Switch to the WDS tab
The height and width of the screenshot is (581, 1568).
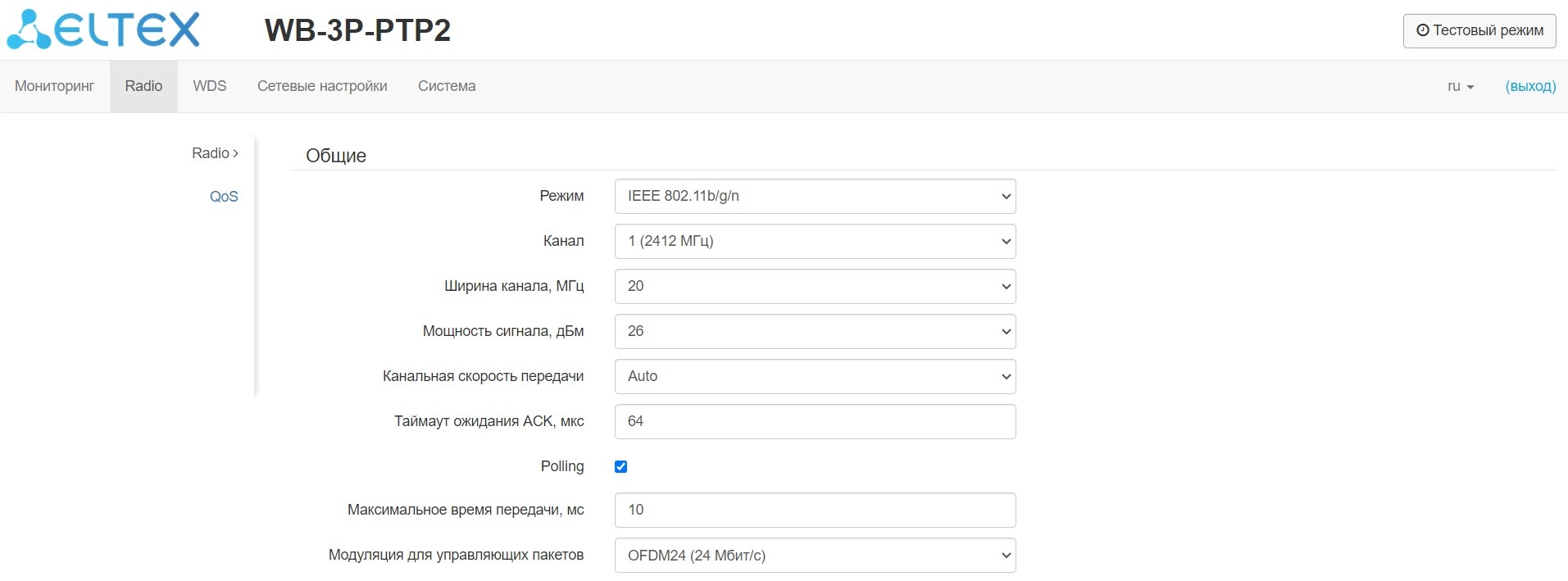(x=210, y=86)
